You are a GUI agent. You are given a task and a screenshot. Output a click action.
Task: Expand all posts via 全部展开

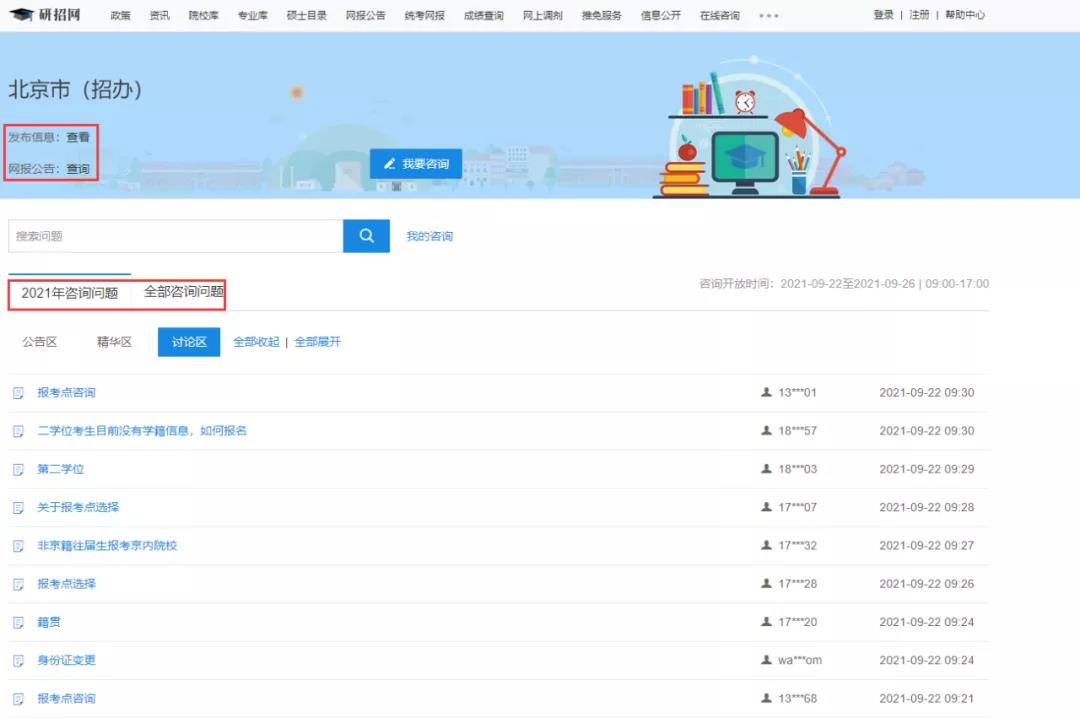(x=317, y=342)
